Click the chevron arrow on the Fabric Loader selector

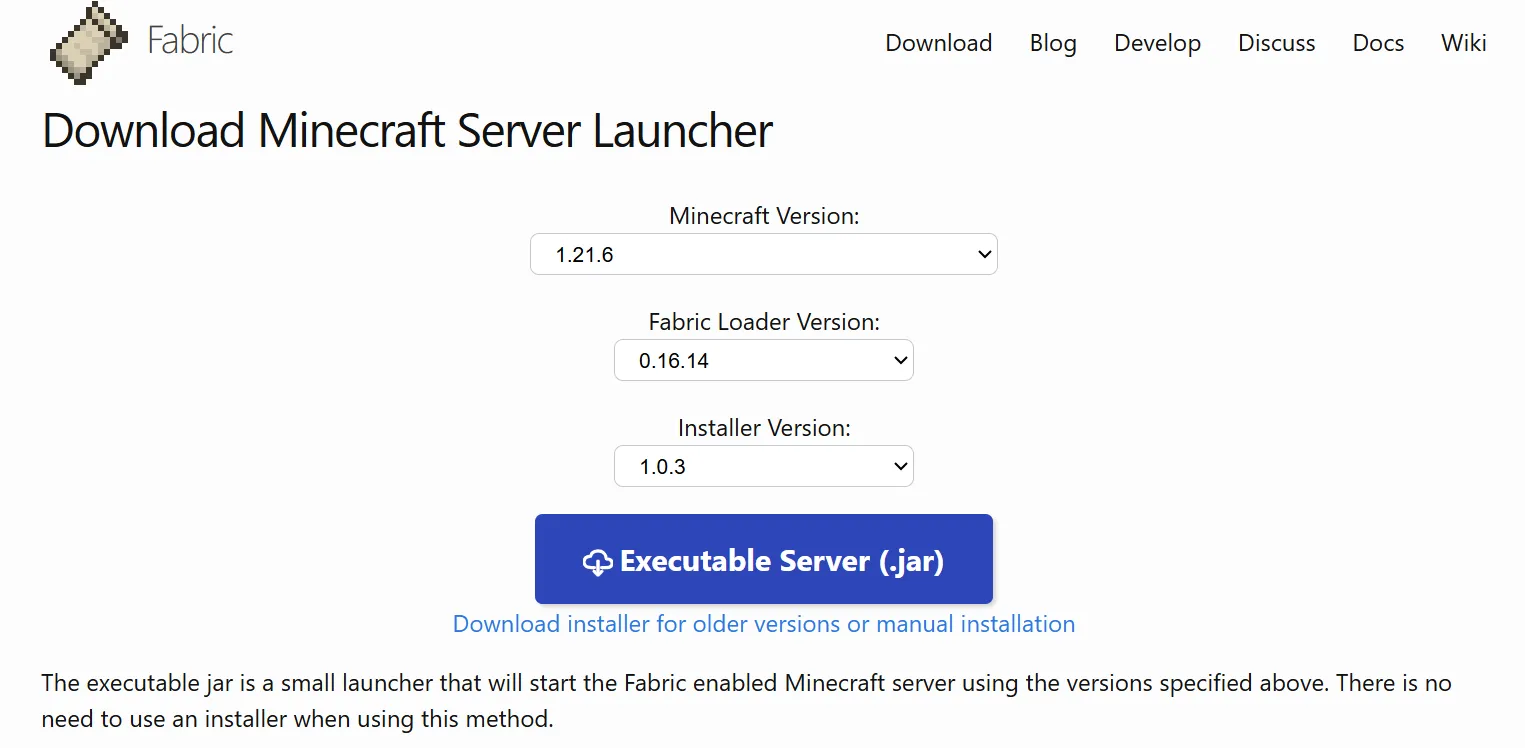point(898,360)
